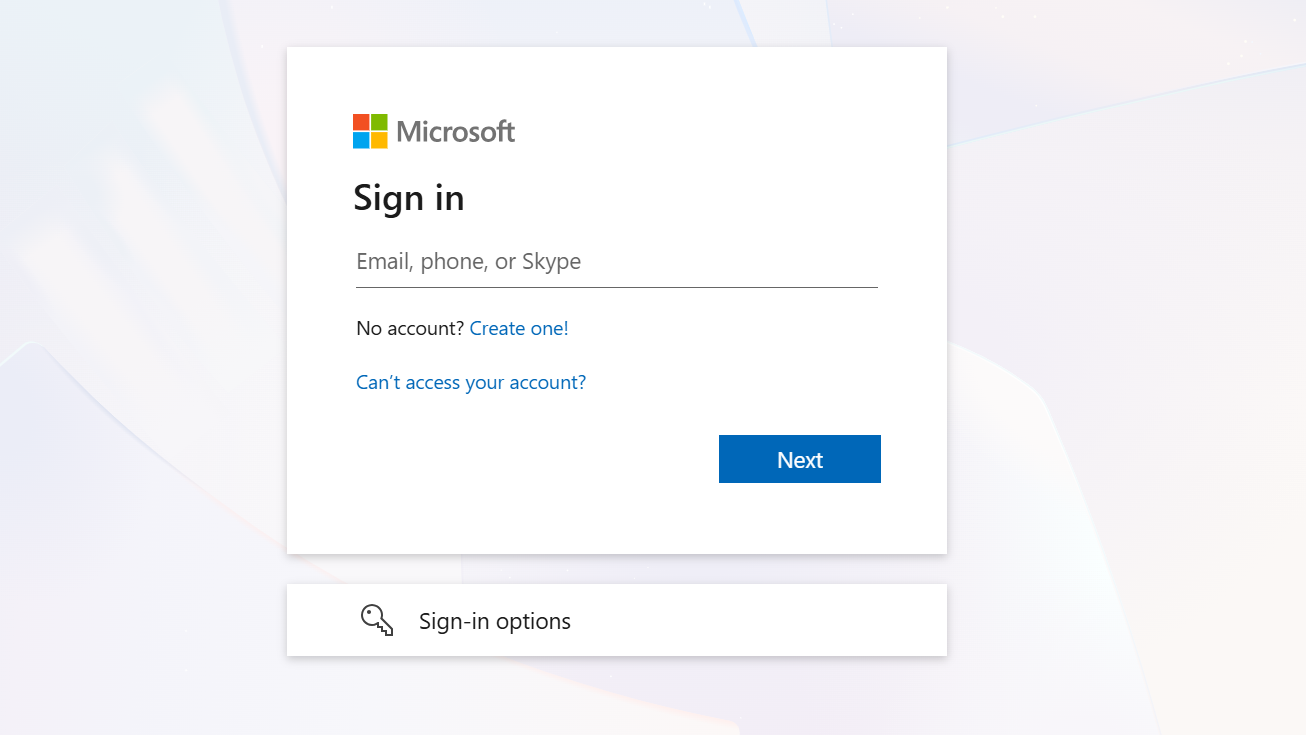Click the "Sign-in options" label
Screen dimensions: 1306x735
[x=495, y=621]
